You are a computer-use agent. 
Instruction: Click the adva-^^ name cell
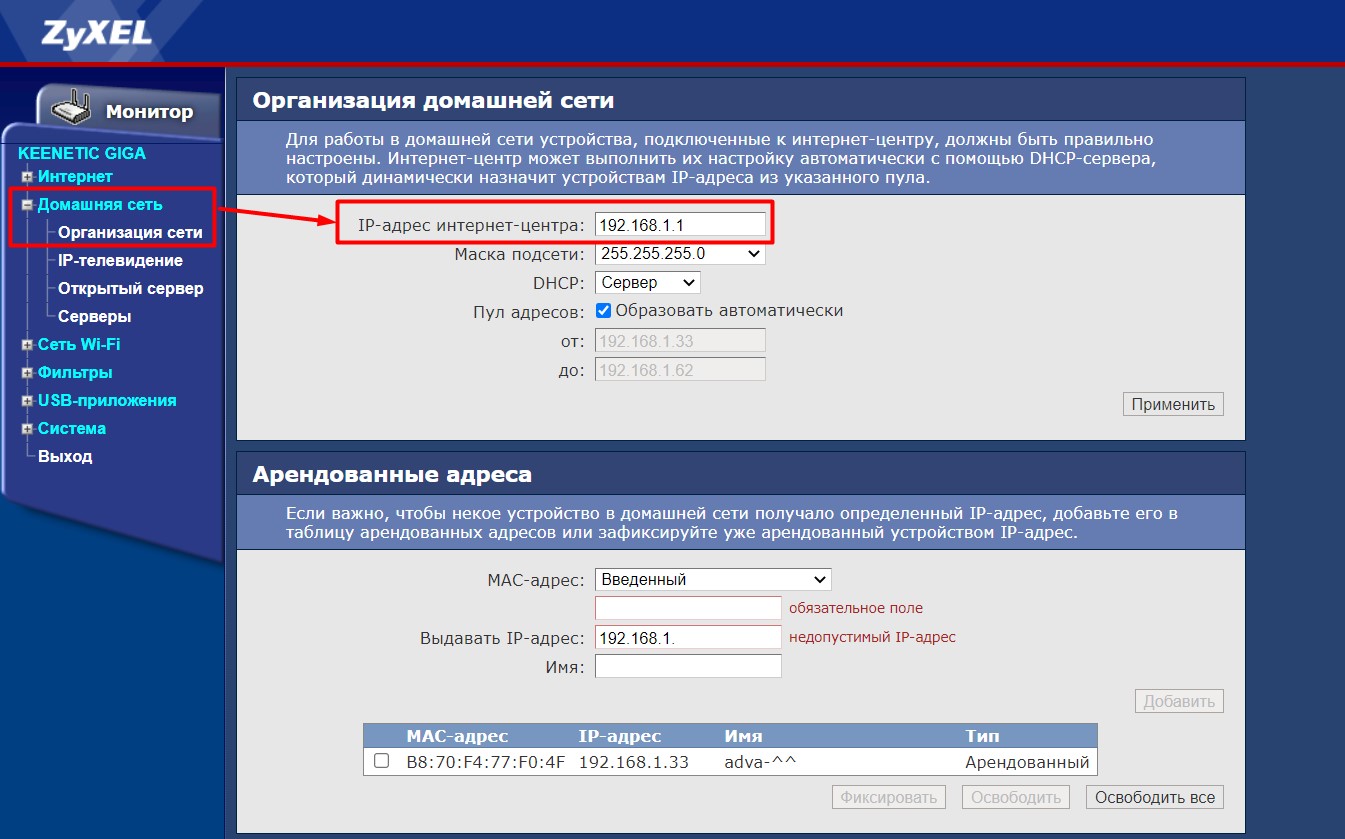[760, 762]
